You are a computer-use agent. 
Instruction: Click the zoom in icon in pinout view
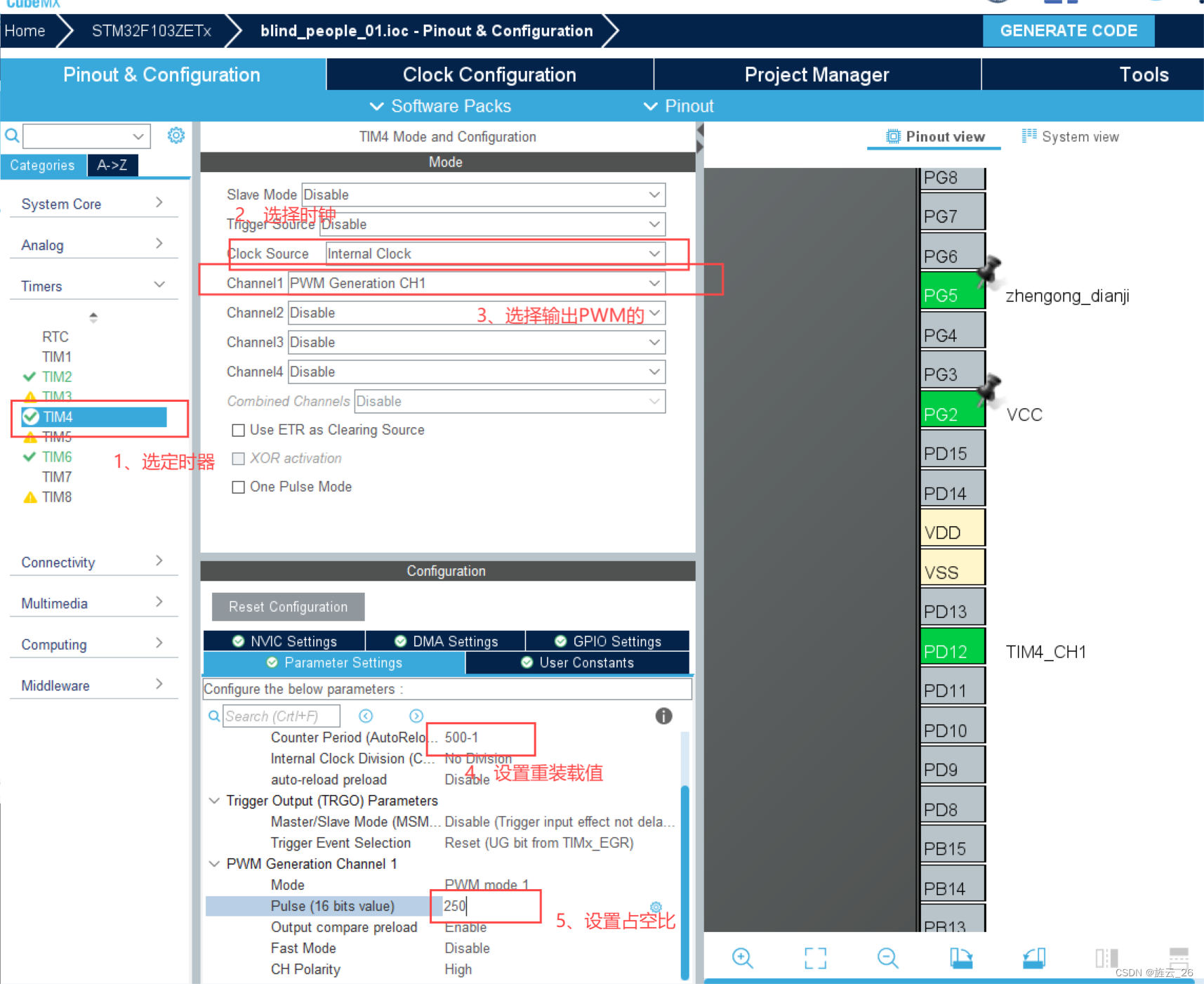(x=742, y=957)
